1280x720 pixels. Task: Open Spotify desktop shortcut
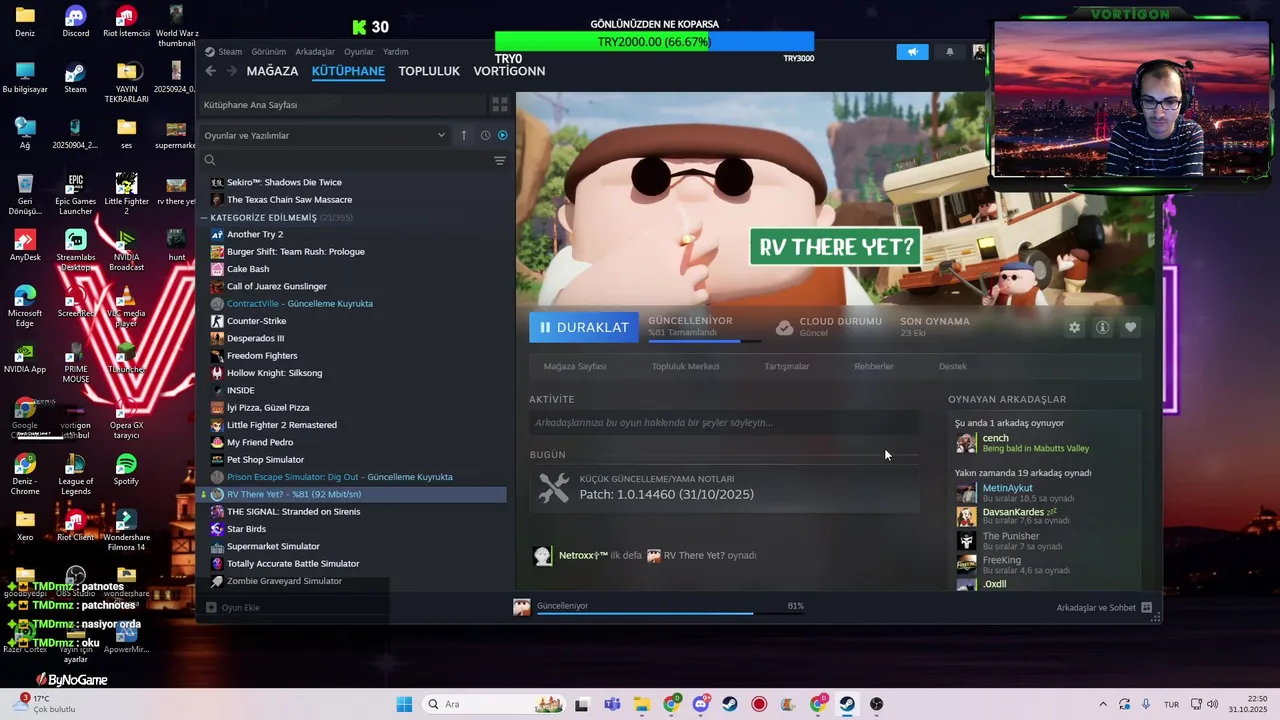126,469
